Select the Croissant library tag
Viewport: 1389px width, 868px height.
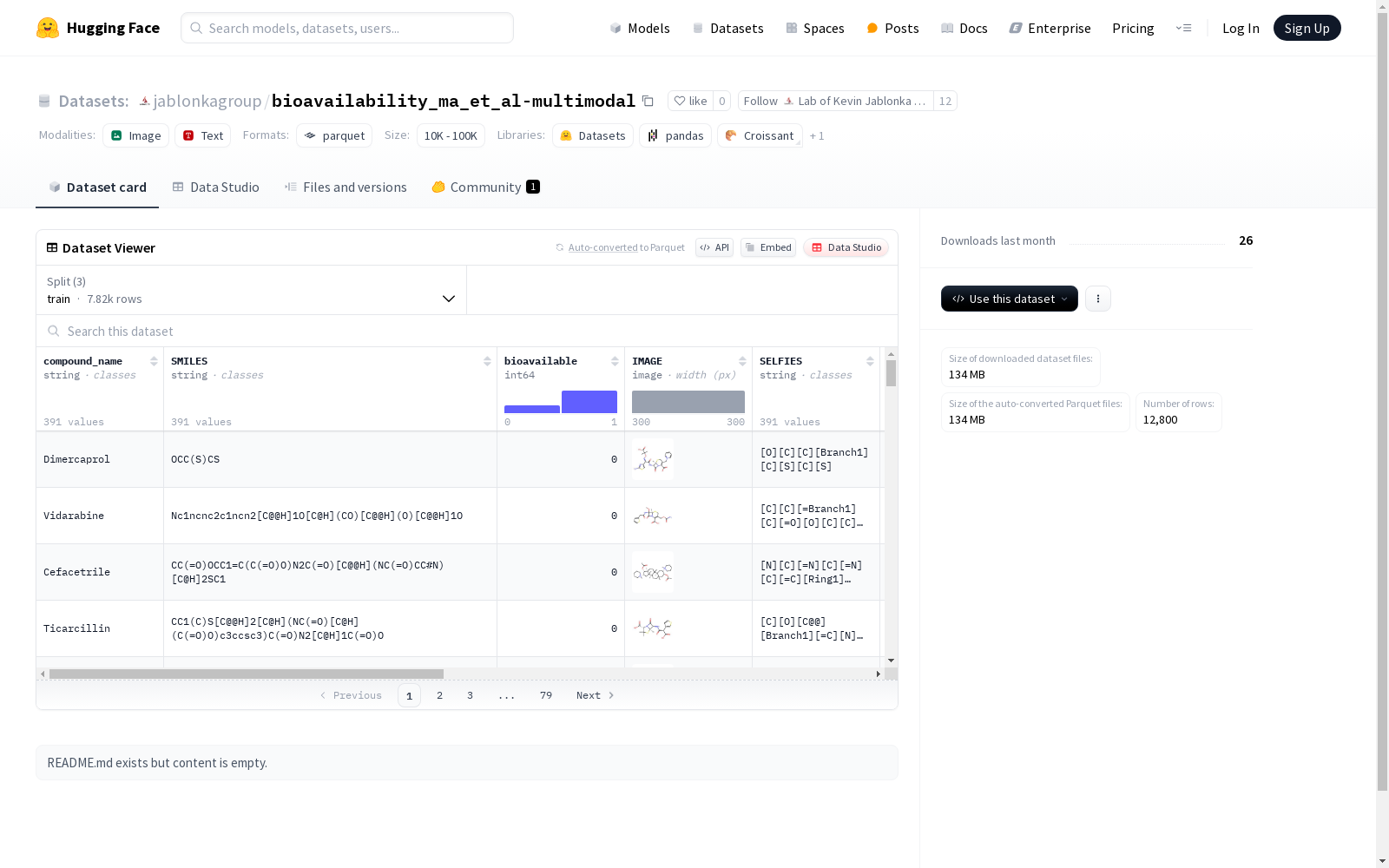(760, 135)
